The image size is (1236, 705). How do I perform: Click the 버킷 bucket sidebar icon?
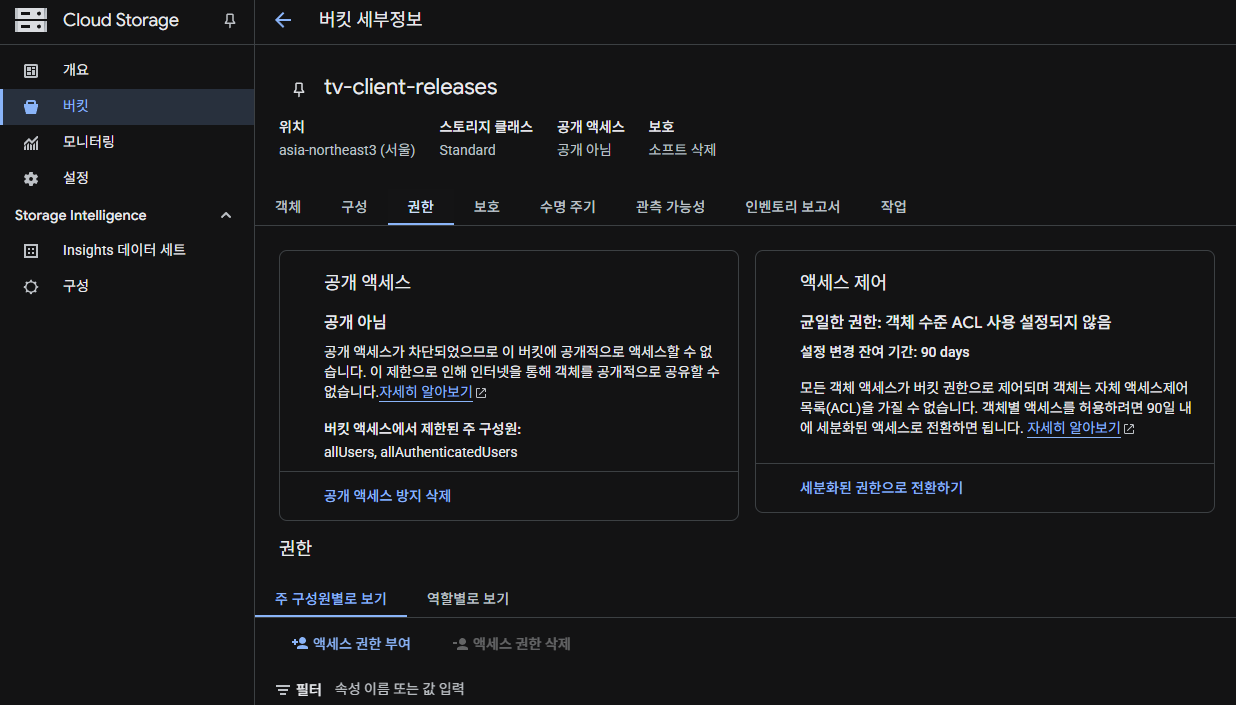coord(31,106)
